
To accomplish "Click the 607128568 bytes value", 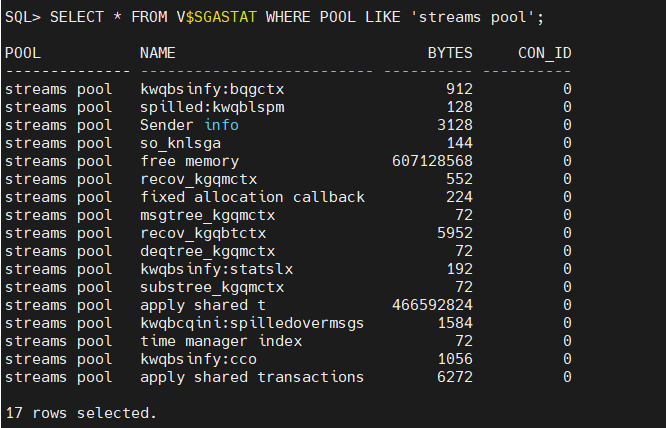I will [x=432, y=161].
